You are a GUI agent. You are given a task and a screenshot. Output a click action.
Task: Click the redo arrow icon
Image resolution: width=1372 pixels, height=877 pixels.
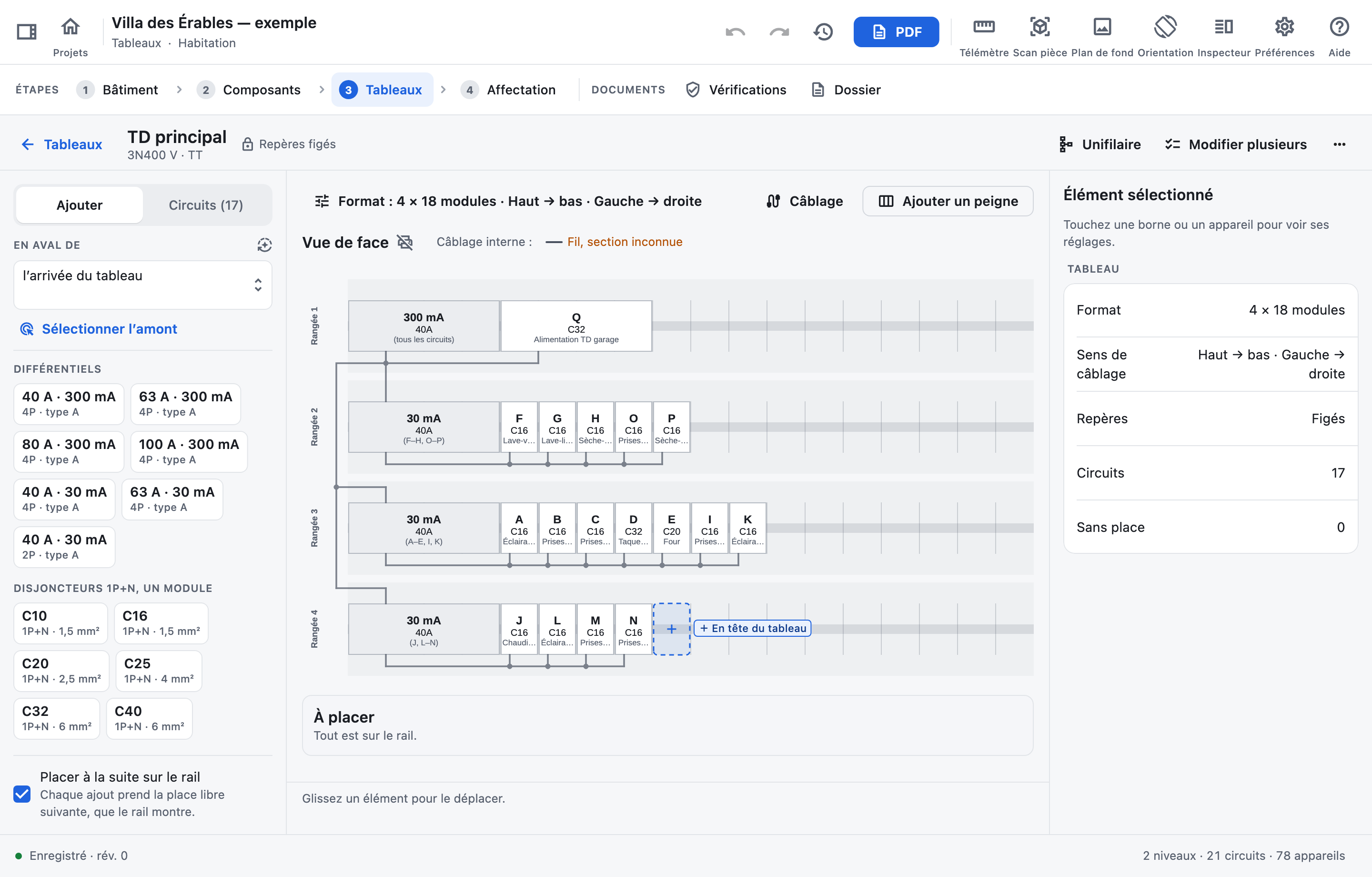pyautogui.click(x=779, y=32)
